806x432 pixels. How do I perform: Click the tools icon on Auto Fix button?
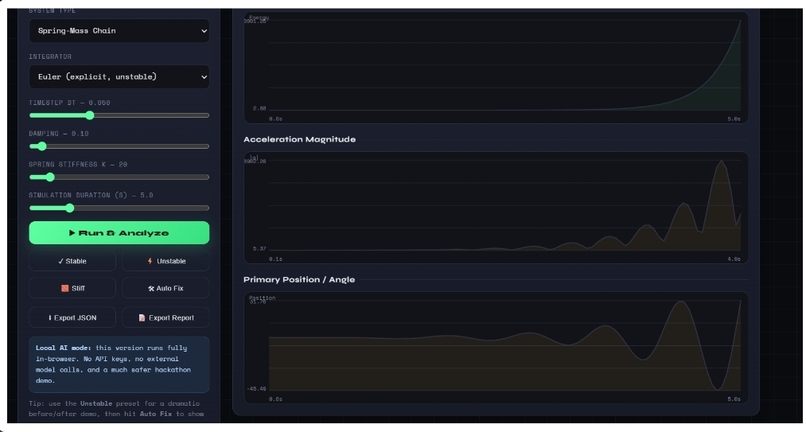[151, 289]
